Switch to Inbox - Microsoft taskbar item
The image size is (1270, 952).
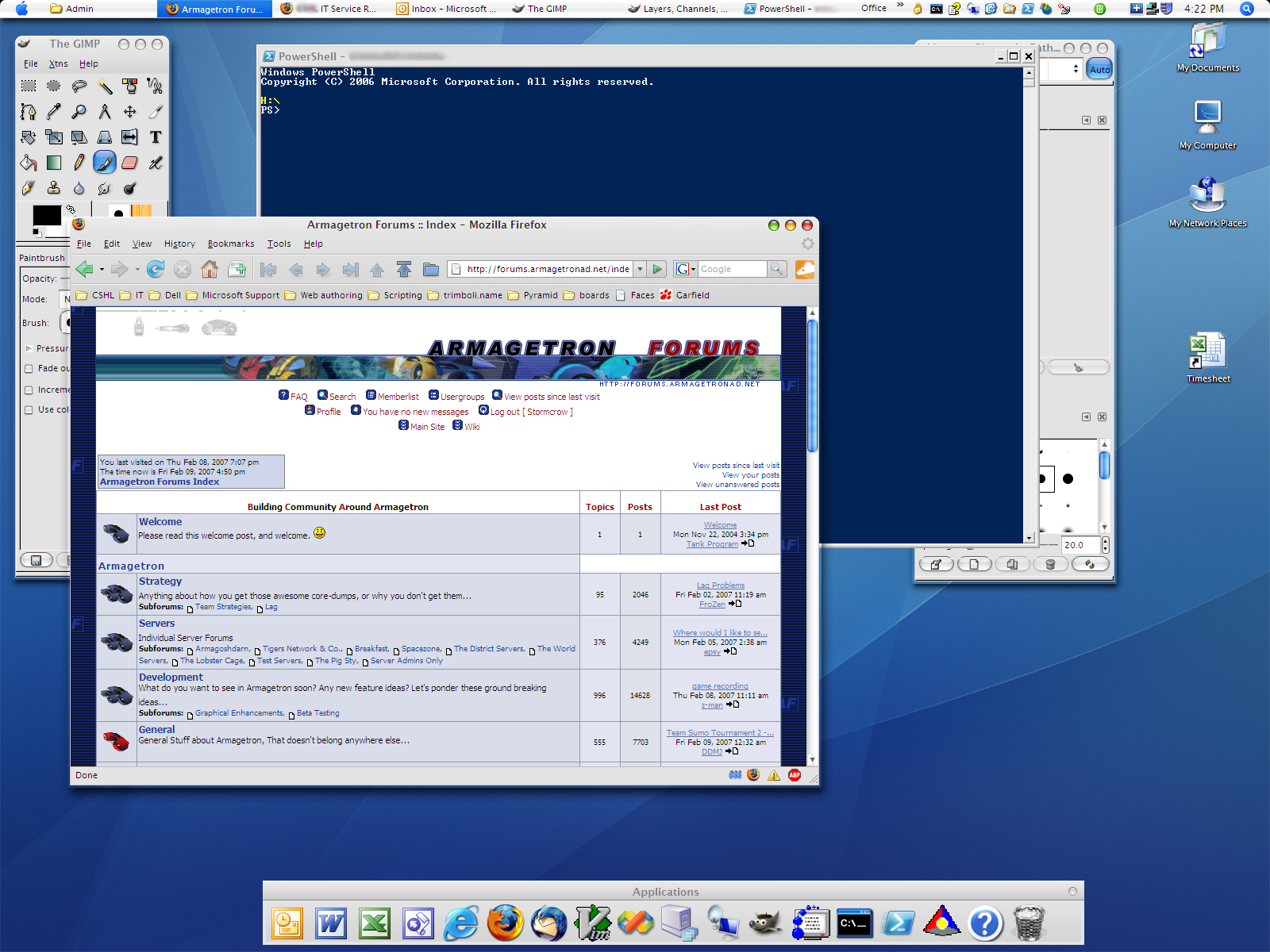click(446, 9)
